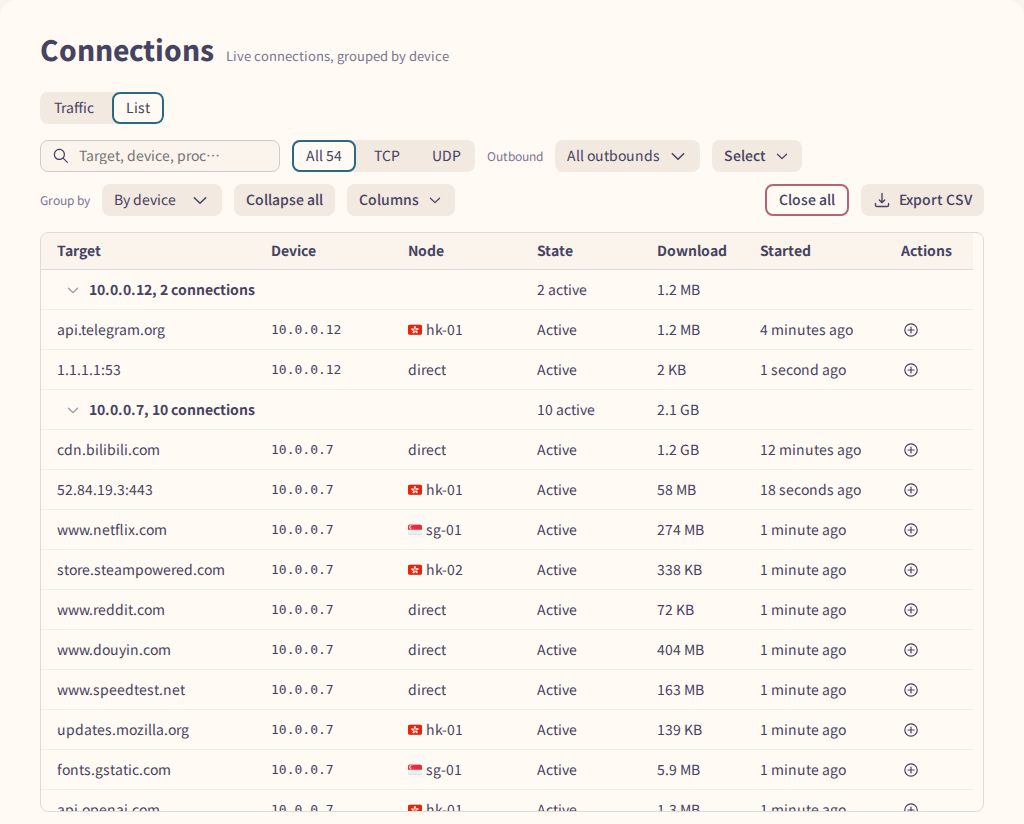This screenshot has height=824, width=1024.
Task: Click the Node column header
Action: [x=426, y=251]
